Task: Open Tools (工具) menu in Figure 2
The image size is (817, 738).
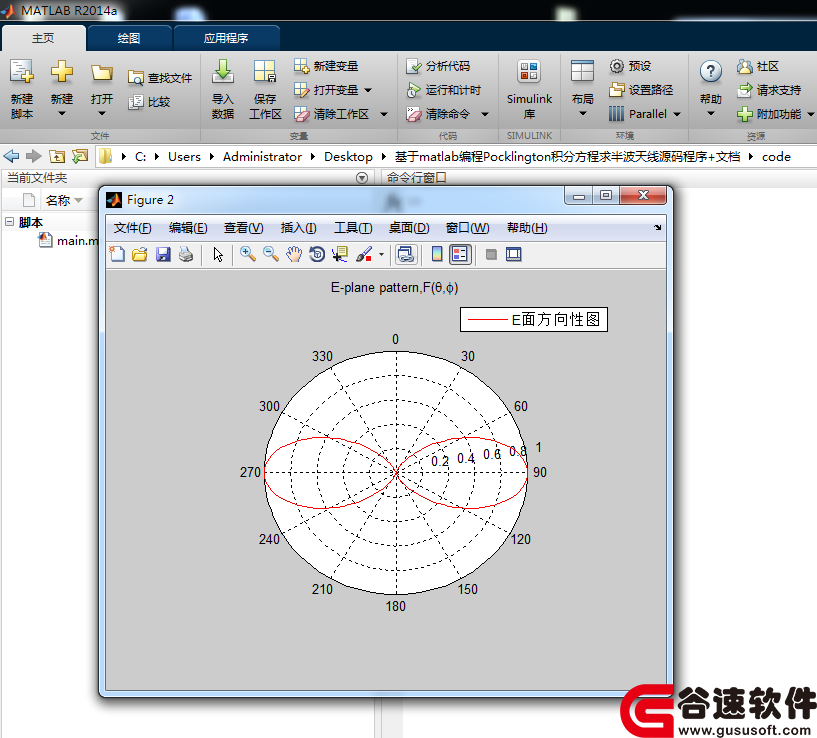Action: pos(353,228)
